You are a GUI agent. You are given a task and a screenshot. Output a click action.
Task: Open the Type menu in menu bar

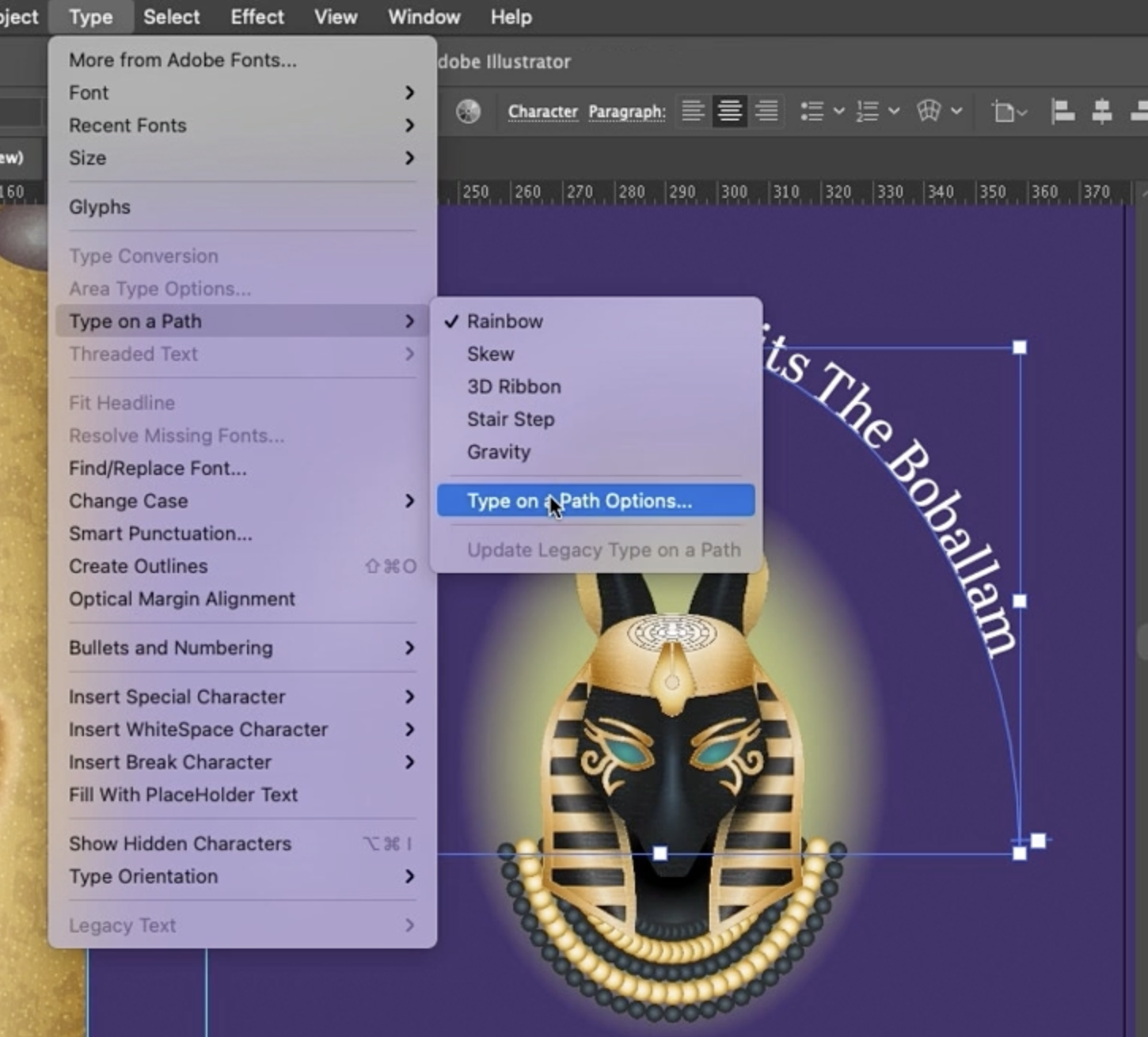(91, 17)
